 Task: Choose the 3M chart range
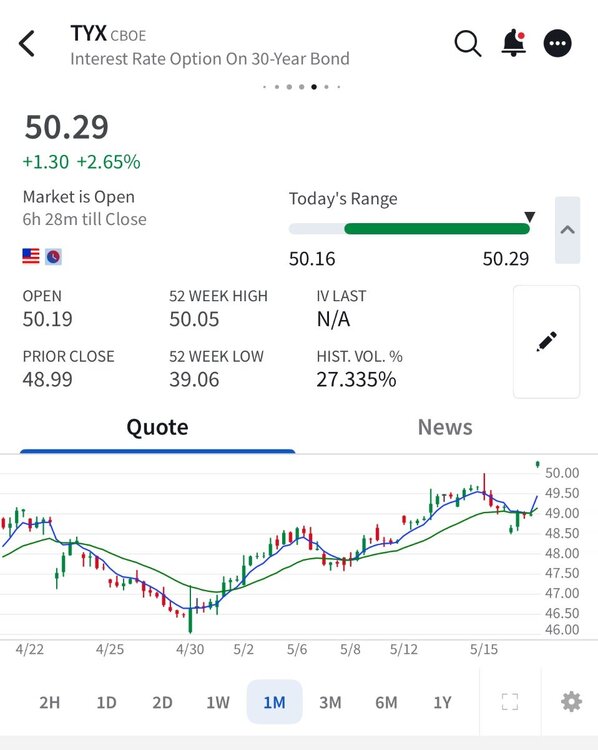pos(330,702)
